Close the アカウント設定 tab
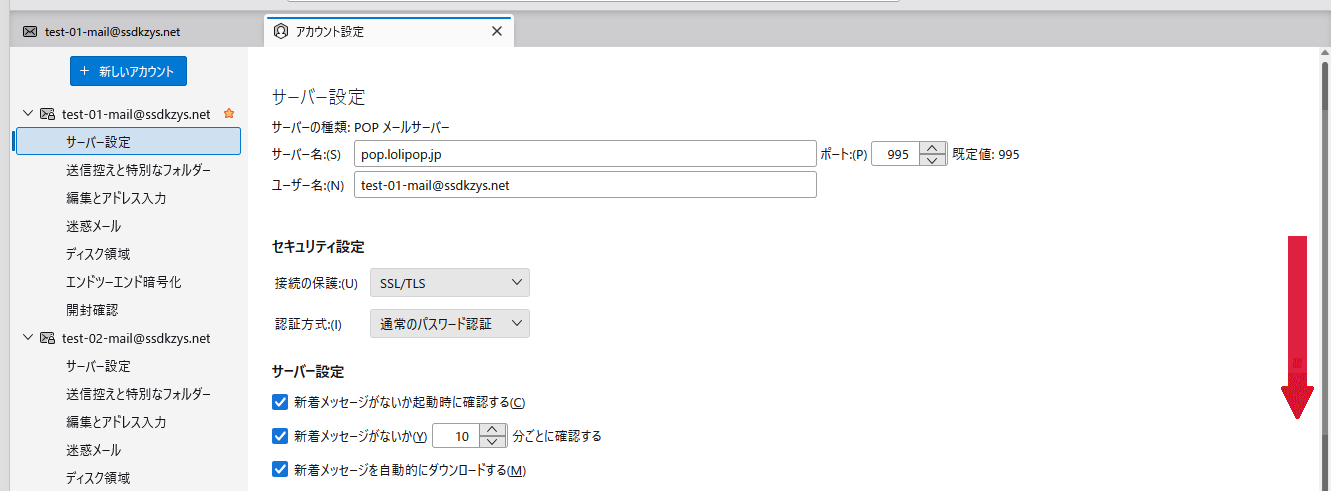This screenshot has height=491, width=1341. click(497, 31)
